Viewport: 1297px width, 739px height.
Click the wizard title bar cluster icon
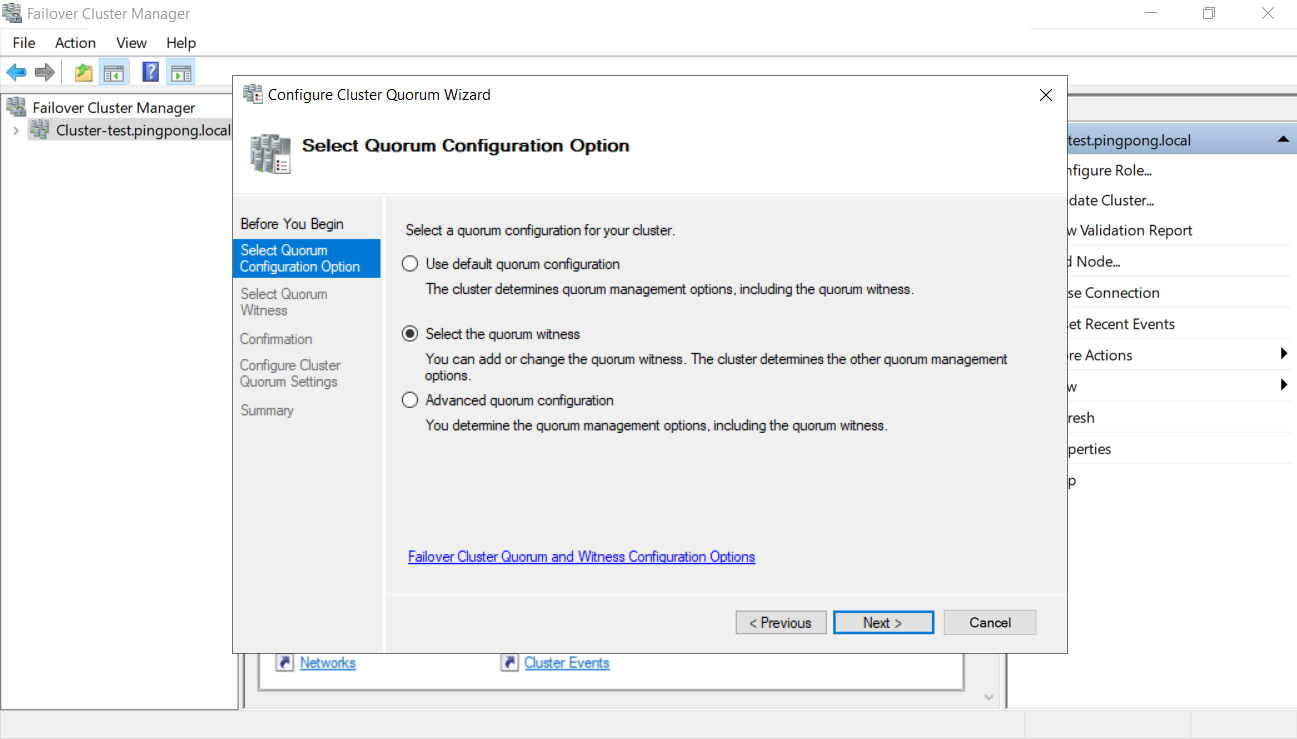pos(253,95)
